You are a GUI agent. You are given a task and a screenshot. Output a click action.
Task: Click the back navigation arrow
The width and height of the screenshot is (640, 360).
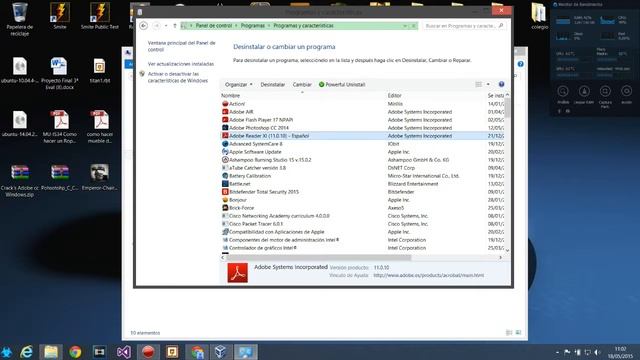[144, 26]
